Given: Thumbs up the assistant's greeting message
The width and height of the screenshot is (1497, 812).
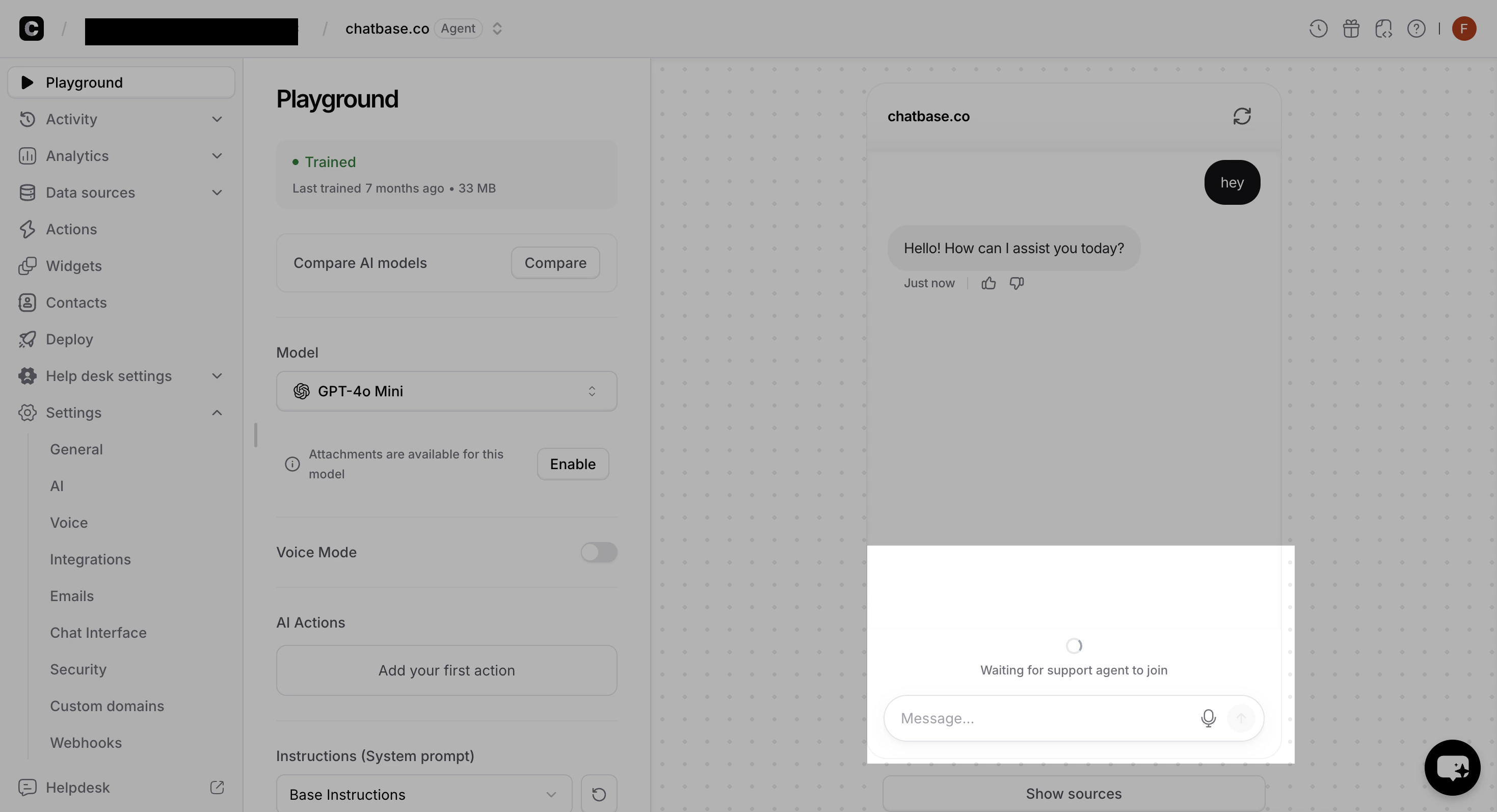Looking at the screenshot, I should tap(988, 283).
